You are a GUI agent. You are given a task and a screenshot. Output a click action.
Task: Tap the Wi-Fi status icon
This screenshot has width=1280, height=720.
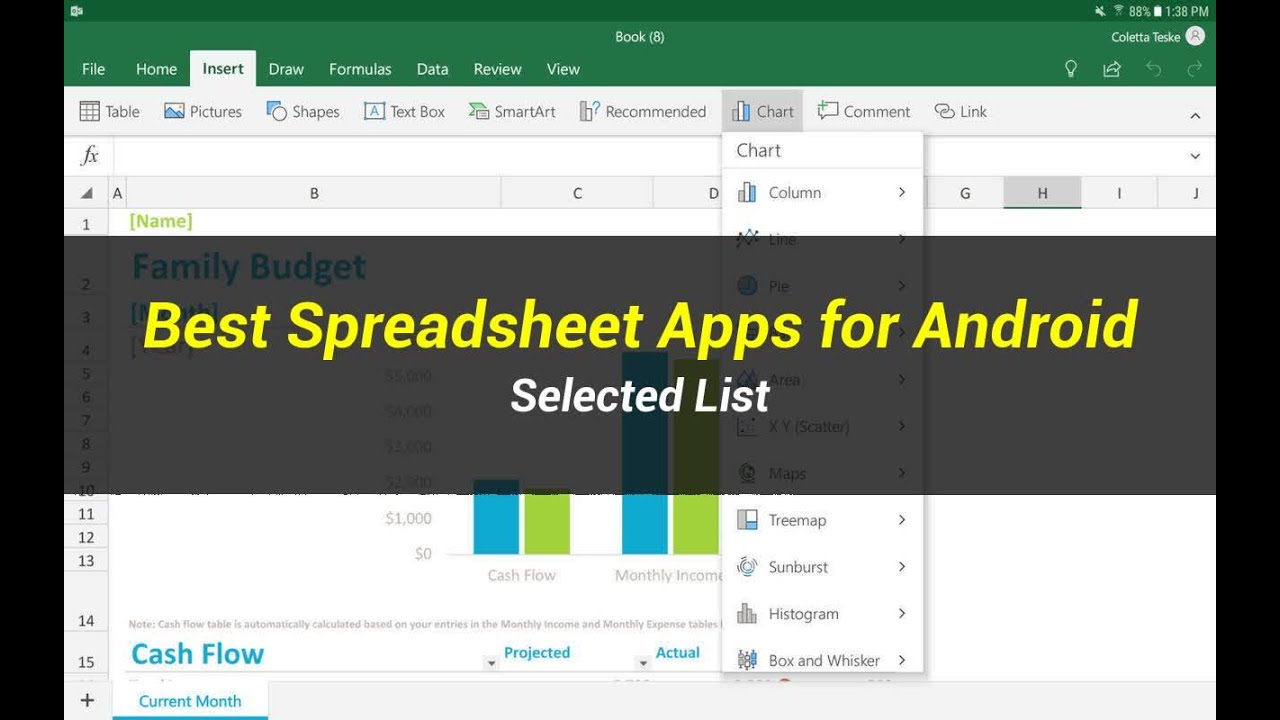(1119, 11)
